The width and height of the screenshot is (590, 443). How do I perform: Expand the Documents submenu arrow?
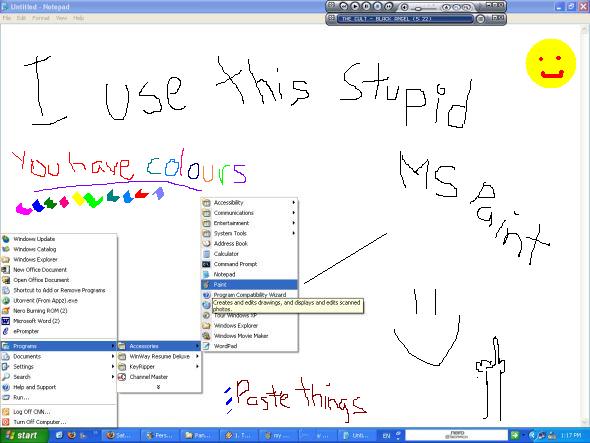point(113,356)
